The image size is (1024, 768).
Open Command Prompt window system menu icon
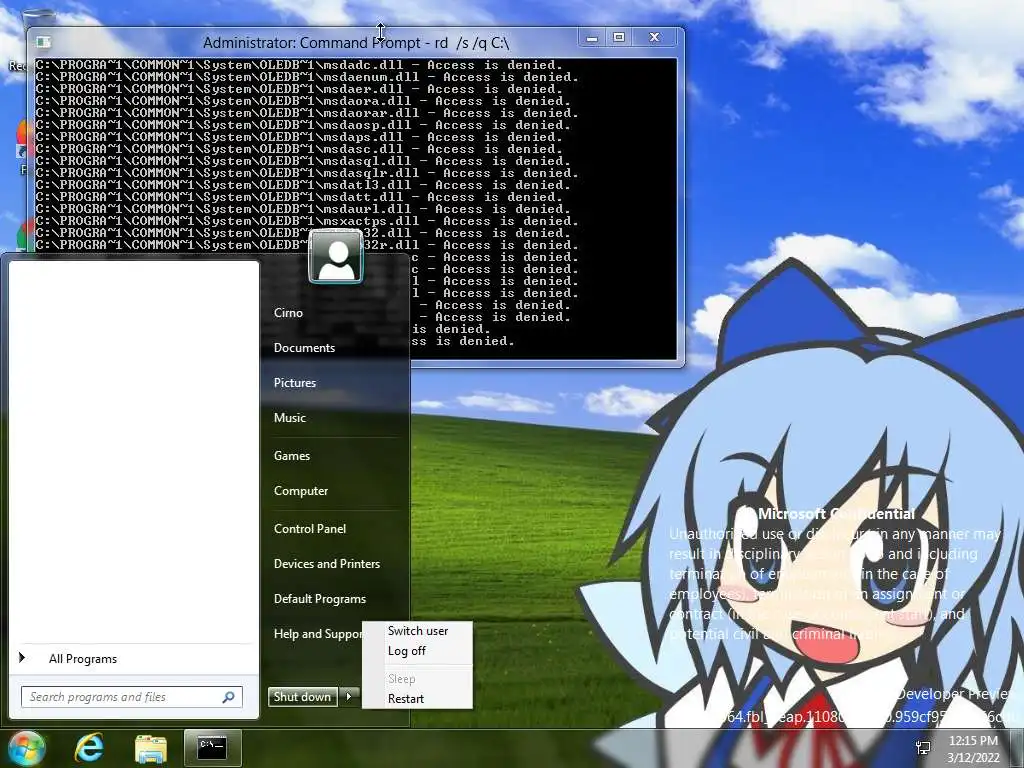tap(44, 42)
